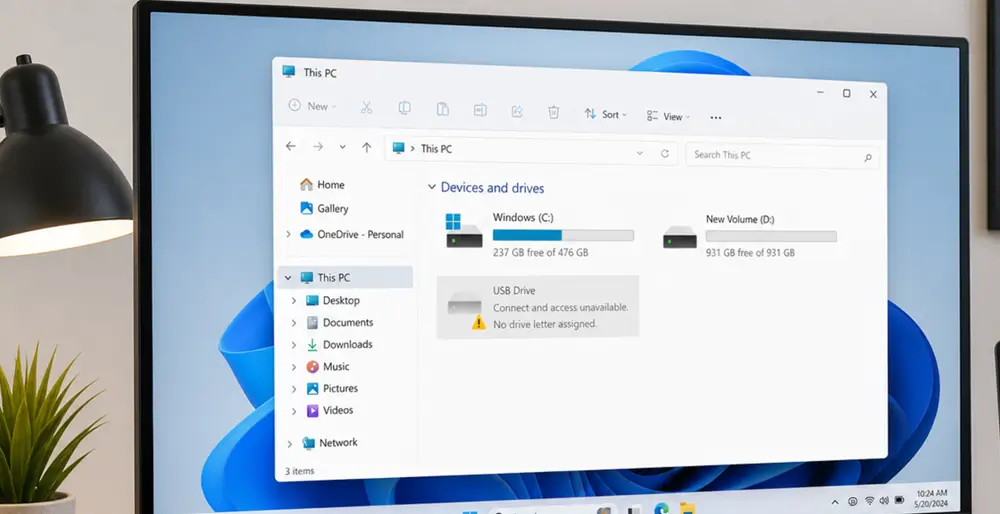Click the Rename icon in toolbar
The height and width of the screenshot is (514, 1000).
point(480,110)
